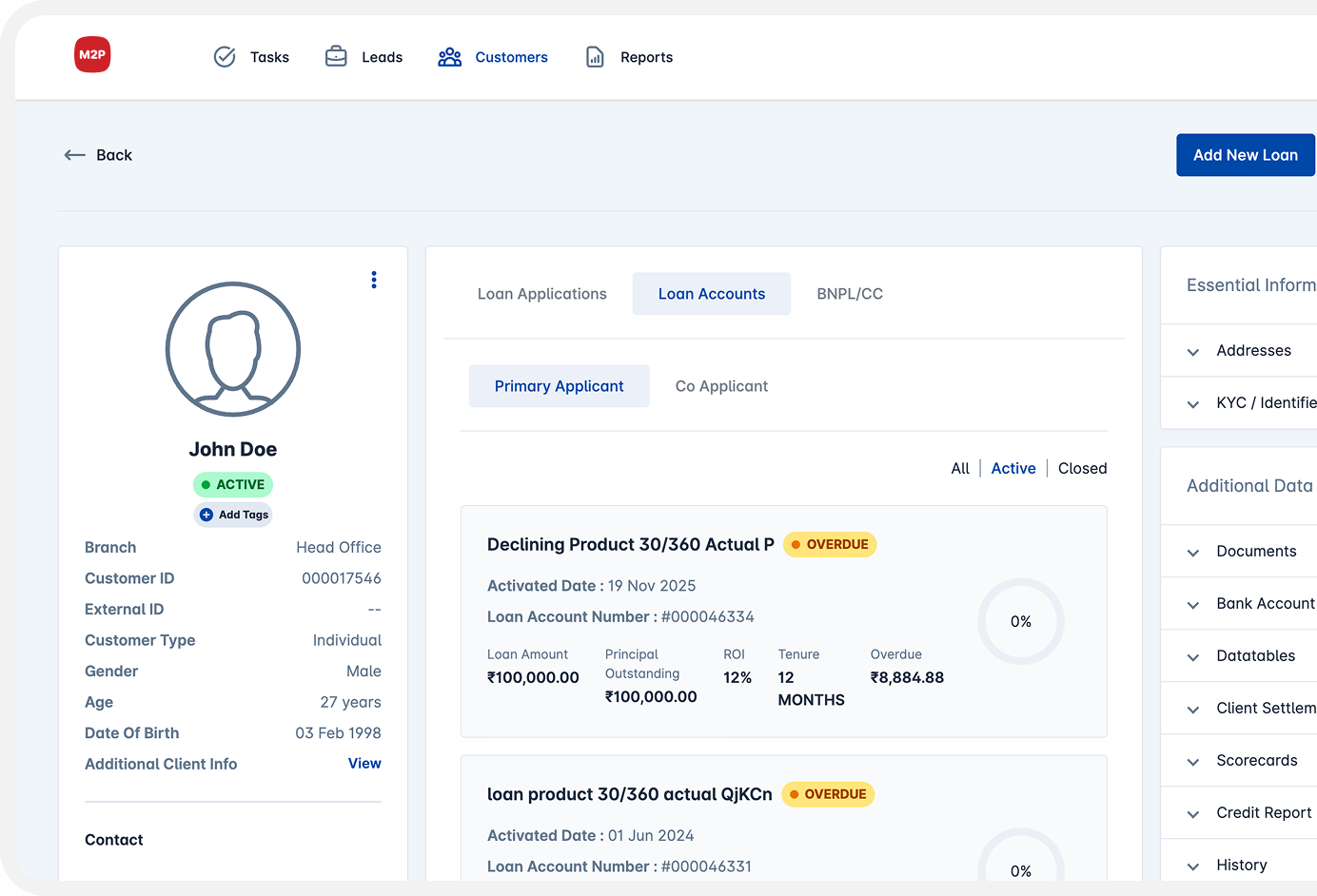
Task: Click the Back arrow icon
Action: pyautogui.click(x=75, y=155)
